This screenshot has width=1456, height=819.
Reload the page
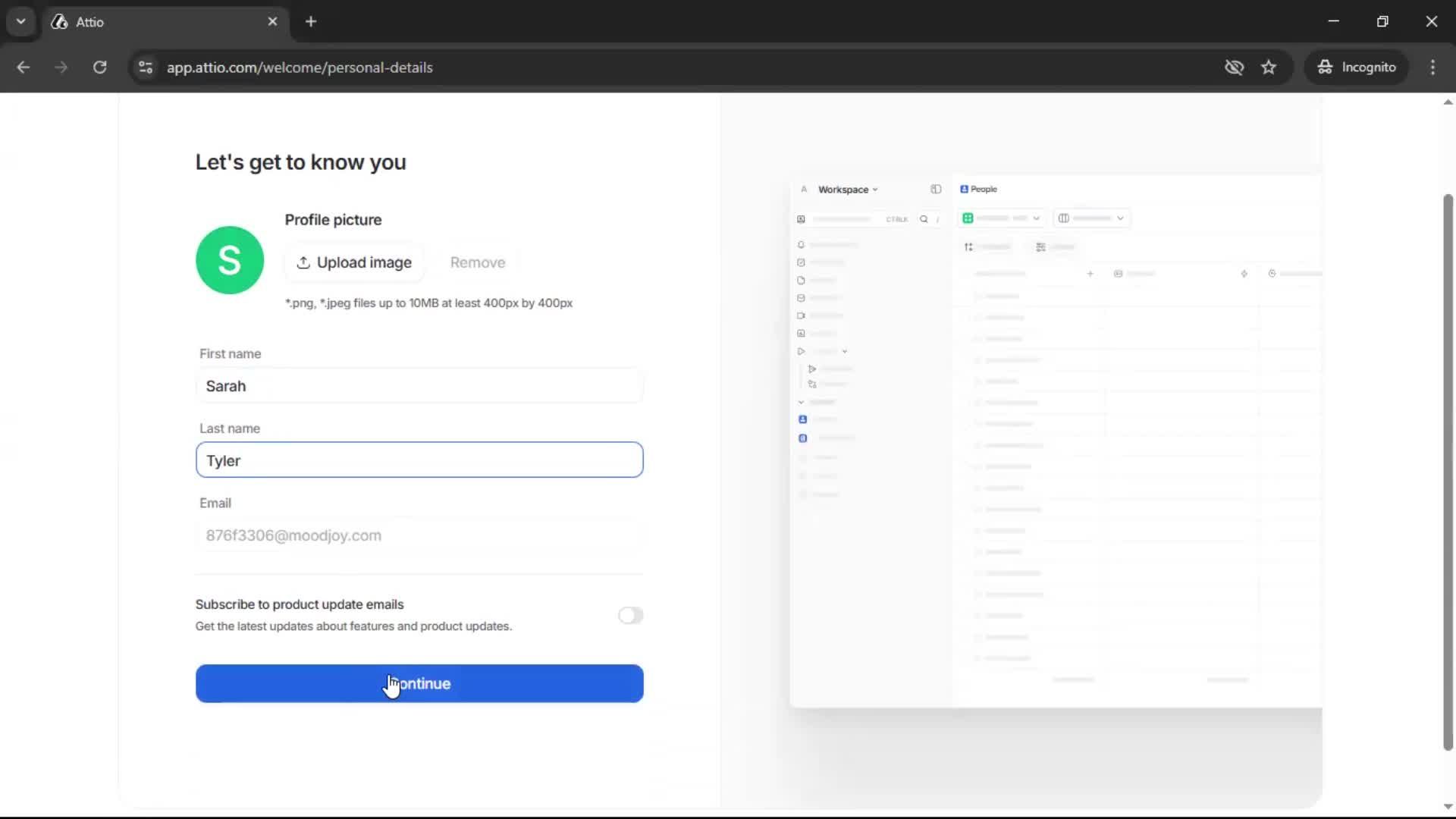click(99, 67)
